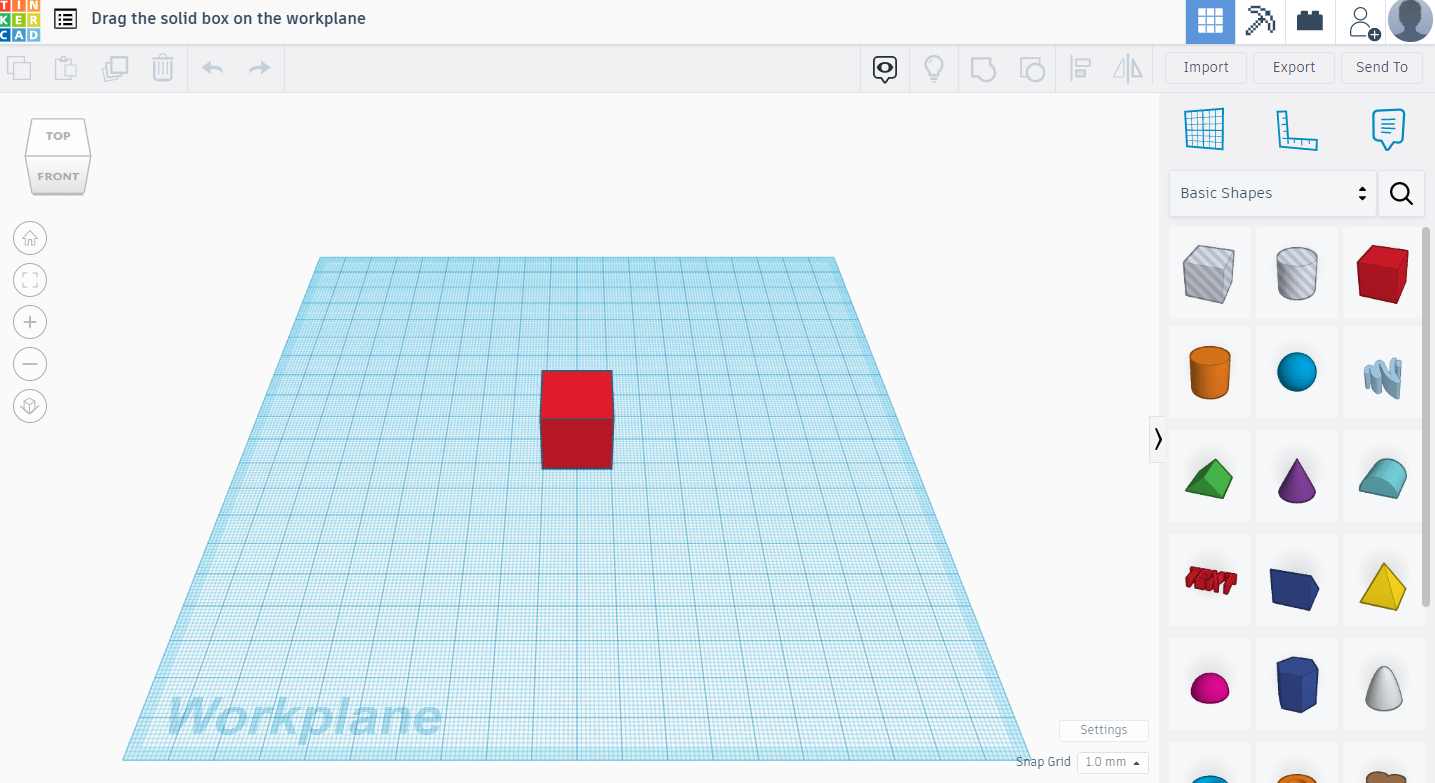Click the Home view icon
This screenshot has width=1435, height=783.
coord(30,238)
